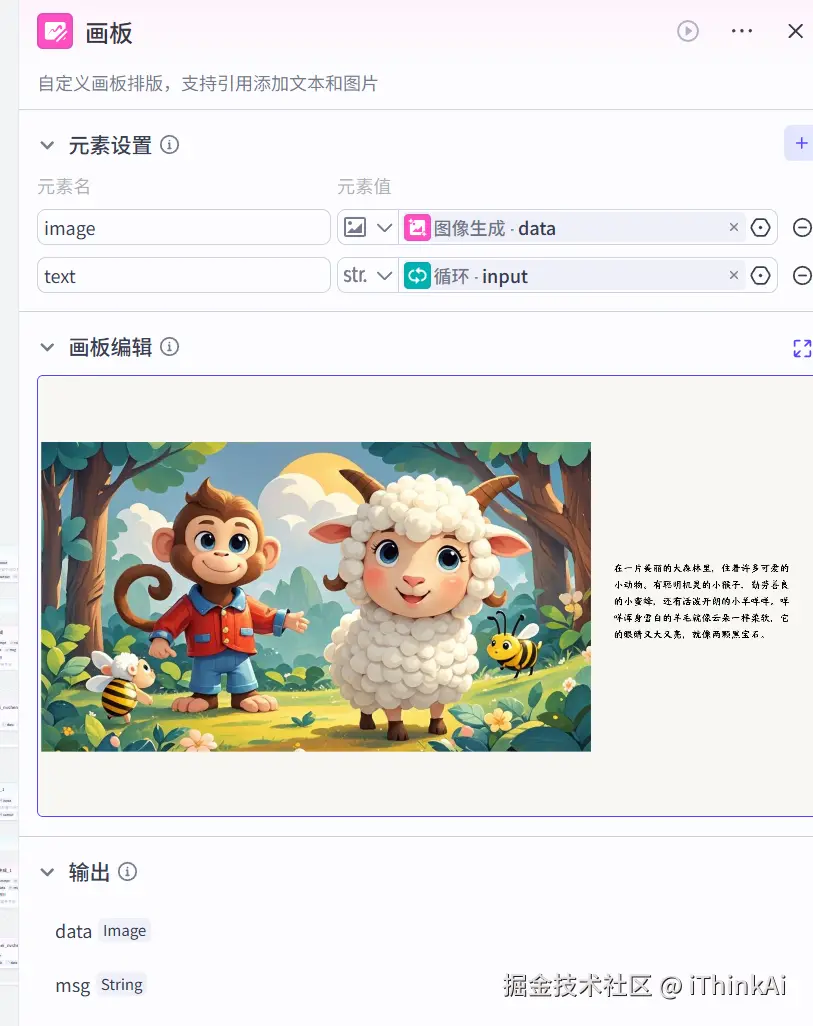Click the data Image output tag
Screen dimensions: 813x1026
click(x=124, y=930)
